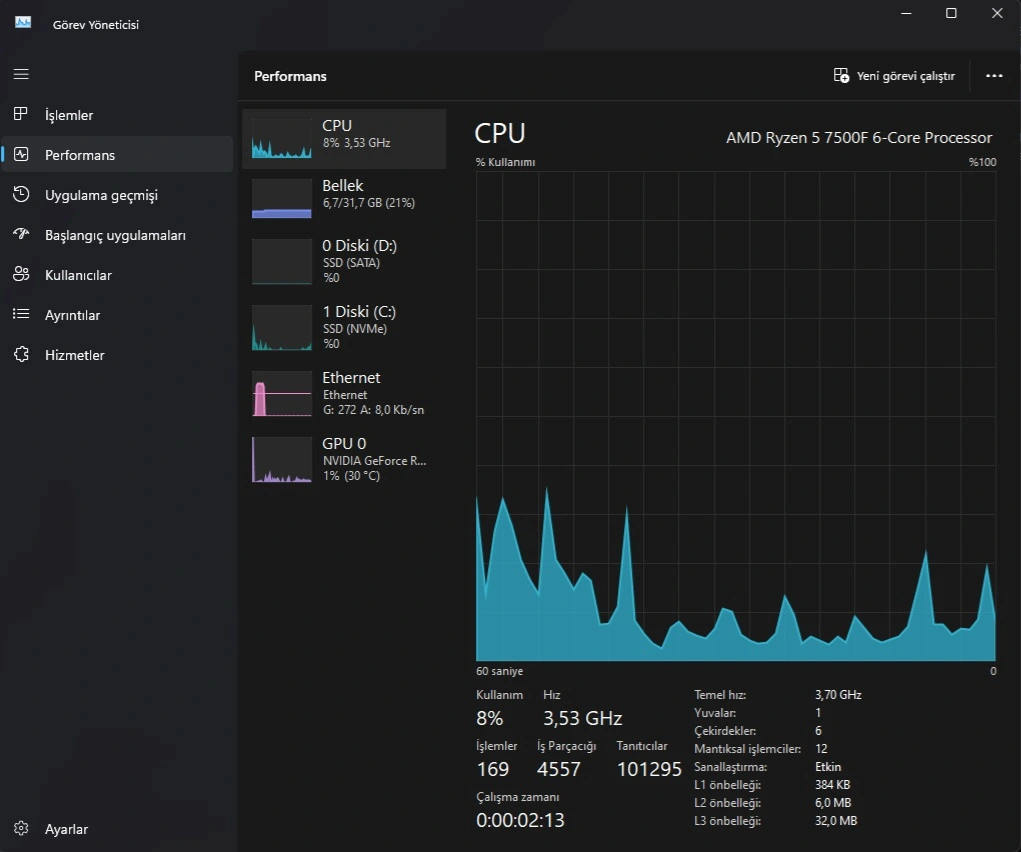Click the Ayrıntılar list icon
Viewport: 1021px width, 852px height.
pos(21,314)
